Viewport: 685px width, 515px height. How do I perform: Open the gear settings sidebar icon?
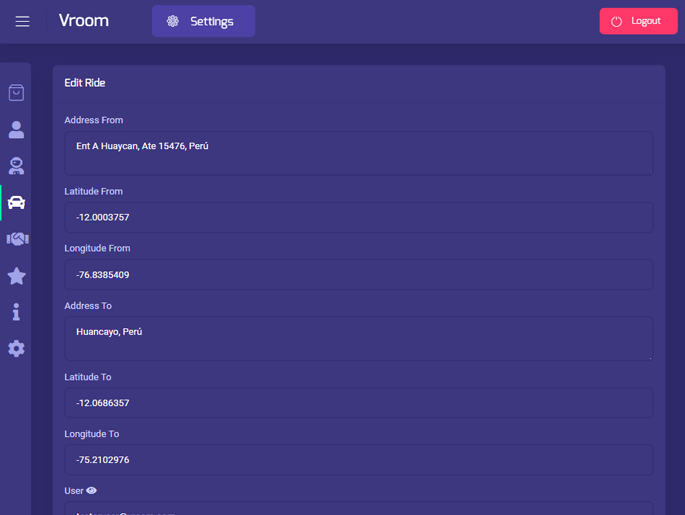click(x=16, y=349)
